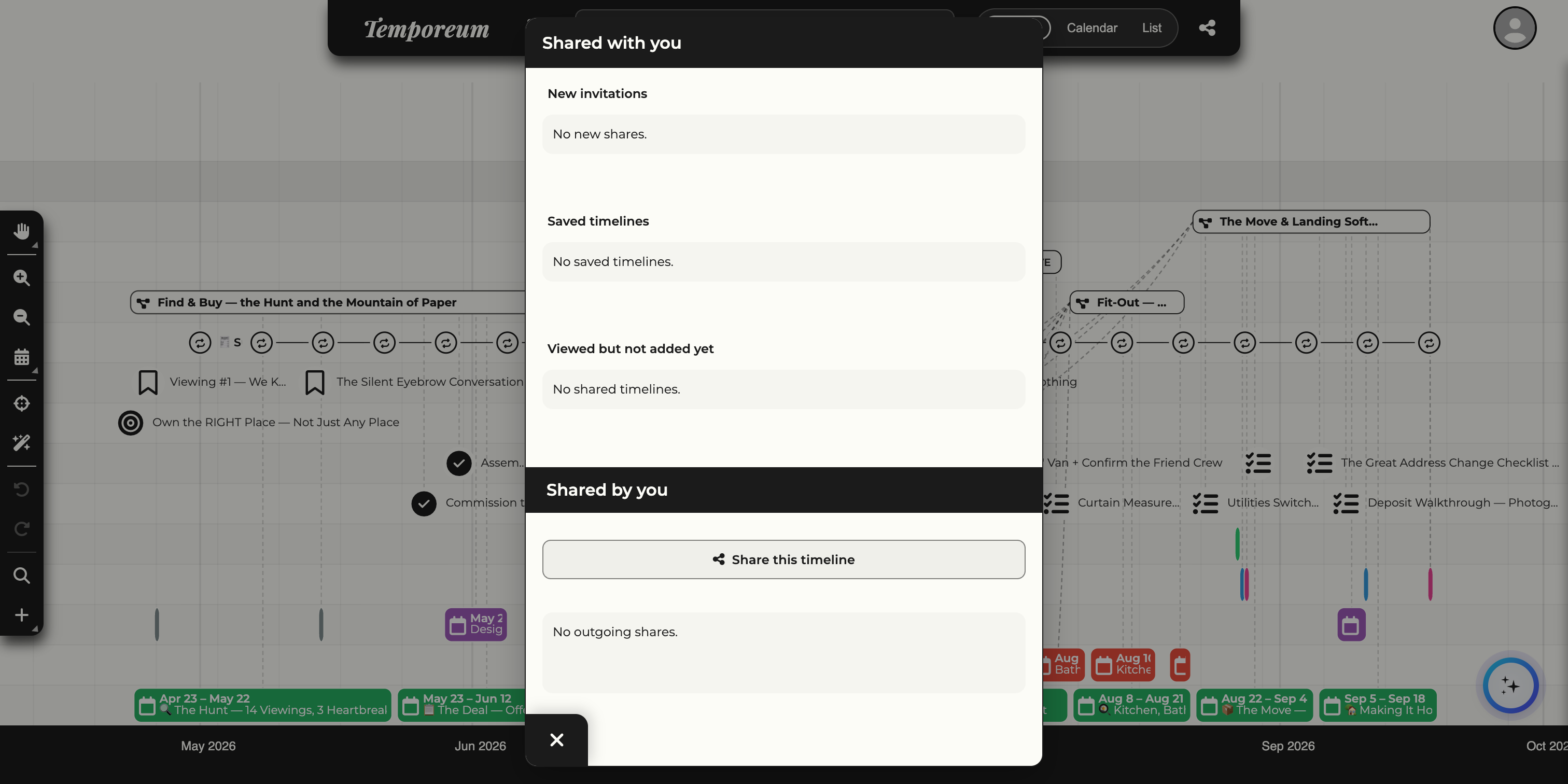Click 'Viewed but not added yet' heading
The image size is (1568, 784).
click(631, 349)
